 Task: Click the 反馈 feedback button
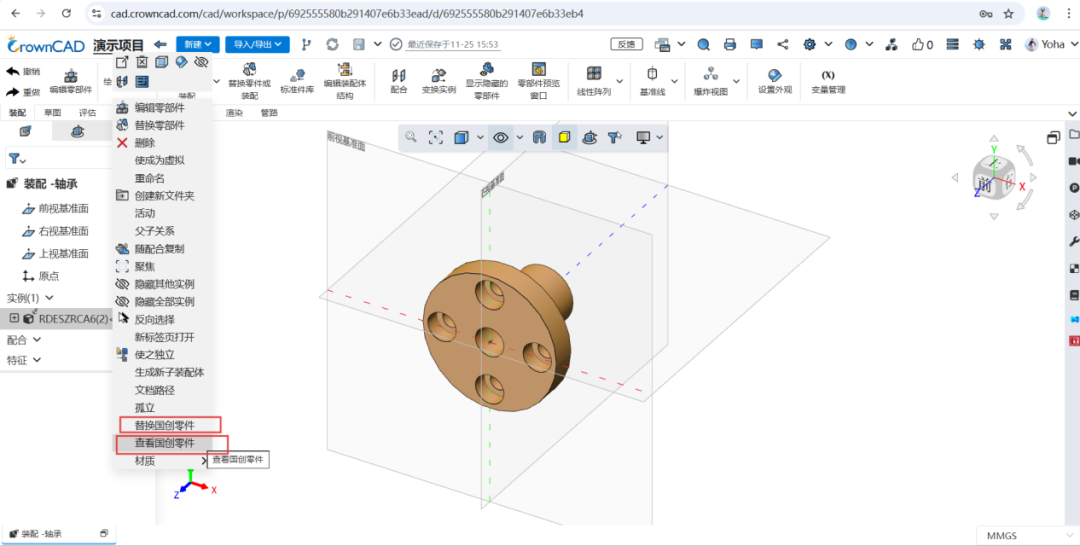click(626, 44)
